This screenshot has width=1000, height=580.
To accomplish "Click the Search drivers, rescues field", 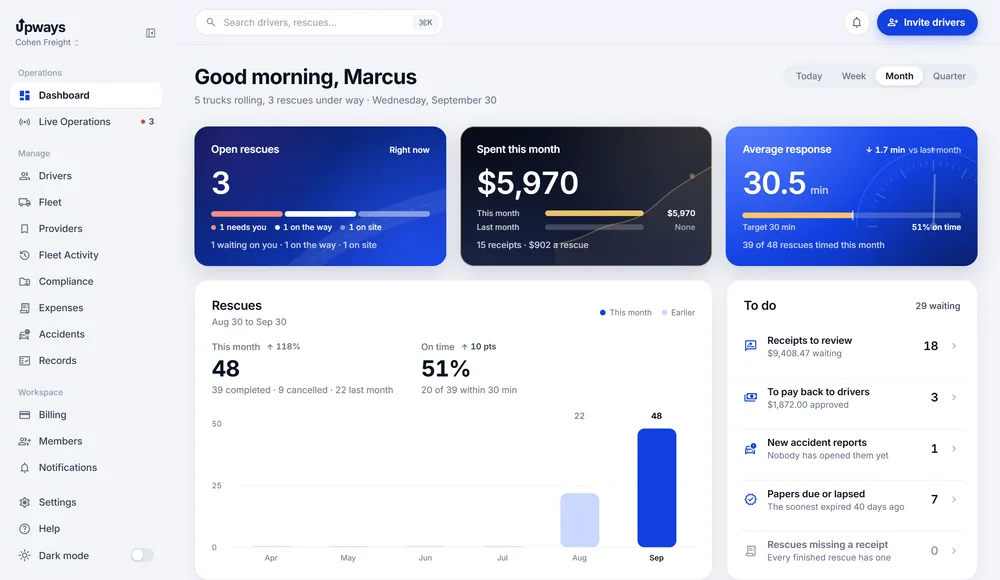I will point(319,22).
